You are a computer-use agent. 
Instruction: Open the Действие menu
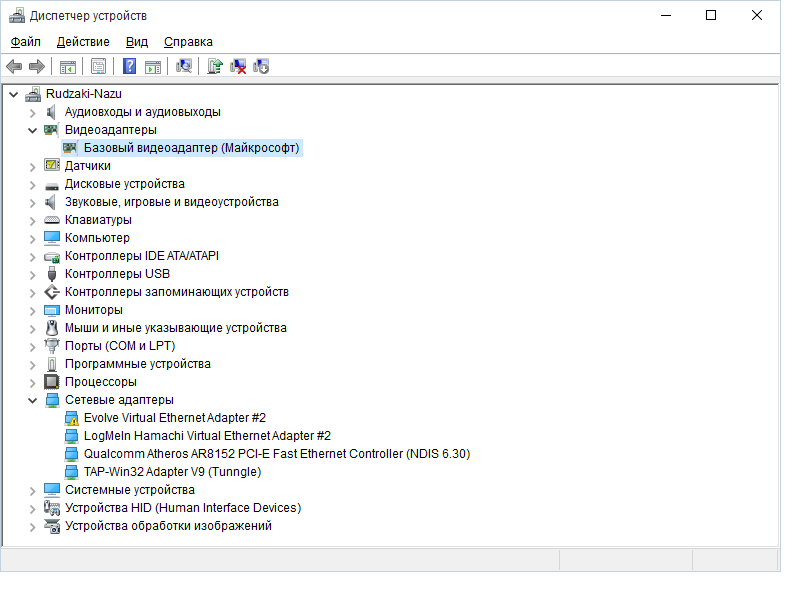click(x=83, y=42)
